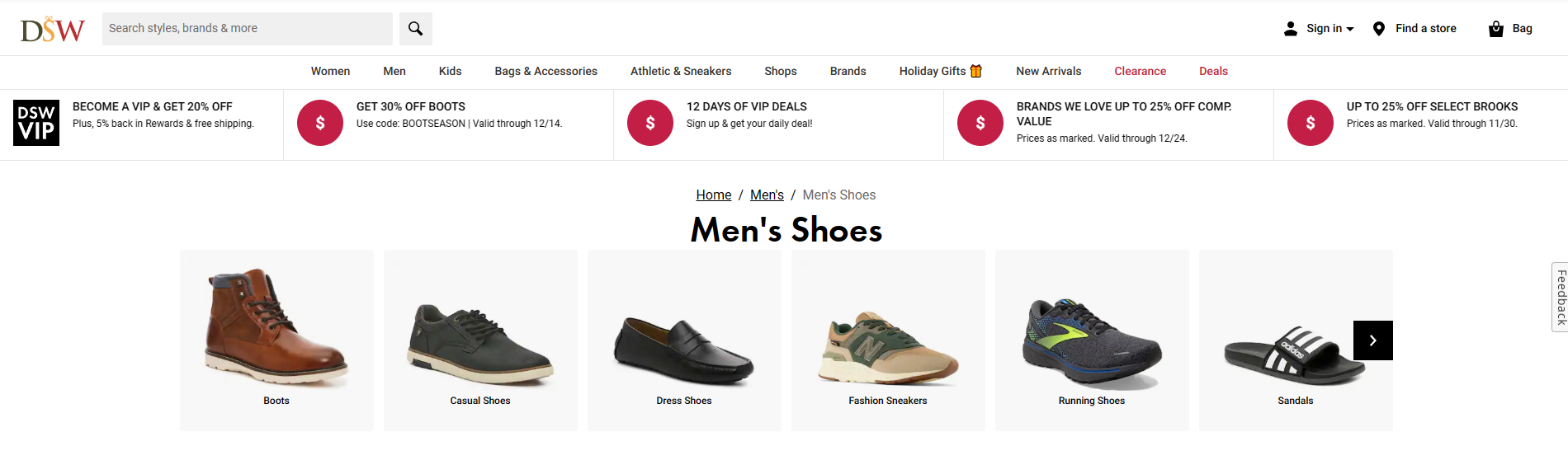
Task: Open the shopping bag icon
Action: (x=1495, y=29)
